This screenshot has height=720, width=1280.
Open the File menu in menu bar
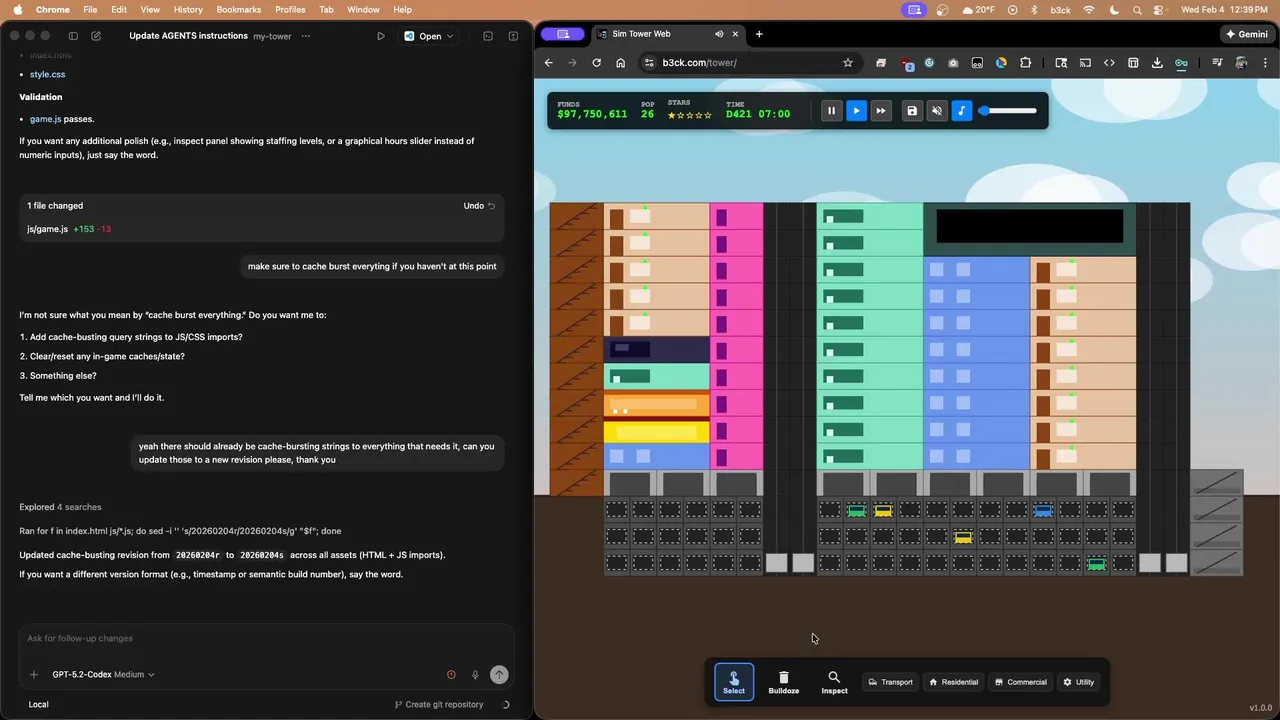click(x=90, y=9)
